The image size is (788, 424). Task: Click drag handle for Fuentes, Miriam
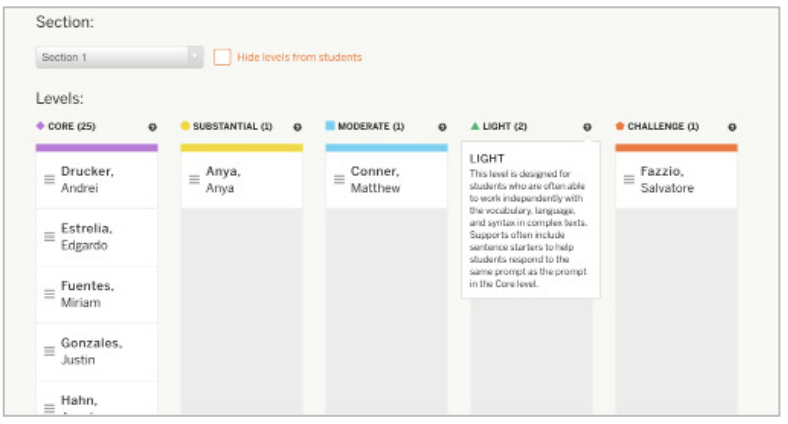coord(49,294)
